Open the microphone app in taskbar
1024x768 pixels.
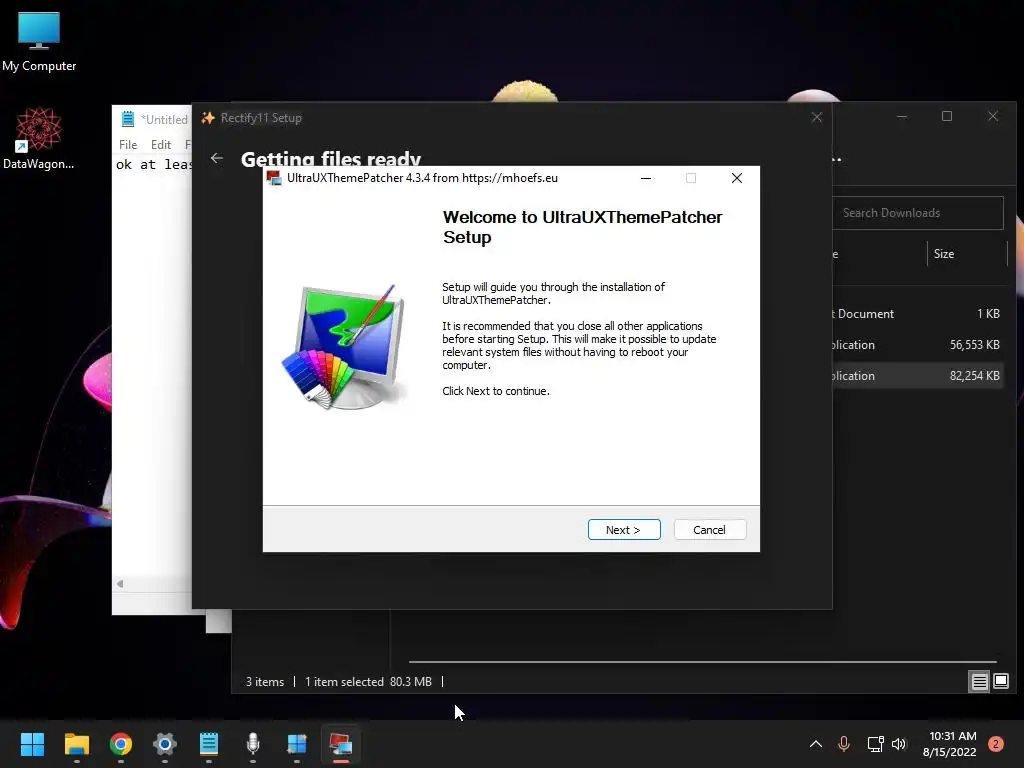[253, 744]
